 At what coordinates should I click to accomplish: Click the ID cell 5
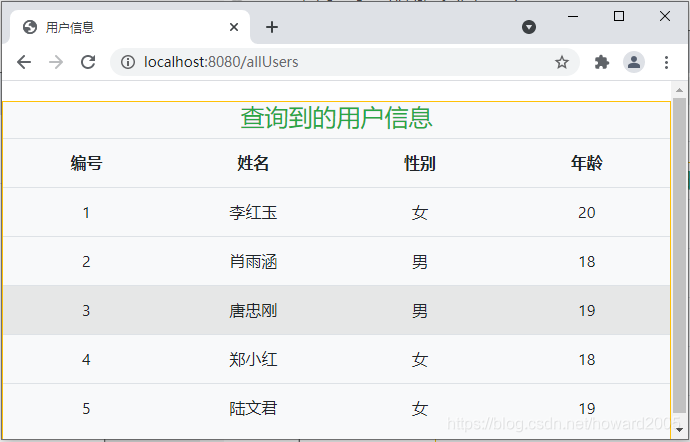[x=86, y=409]
